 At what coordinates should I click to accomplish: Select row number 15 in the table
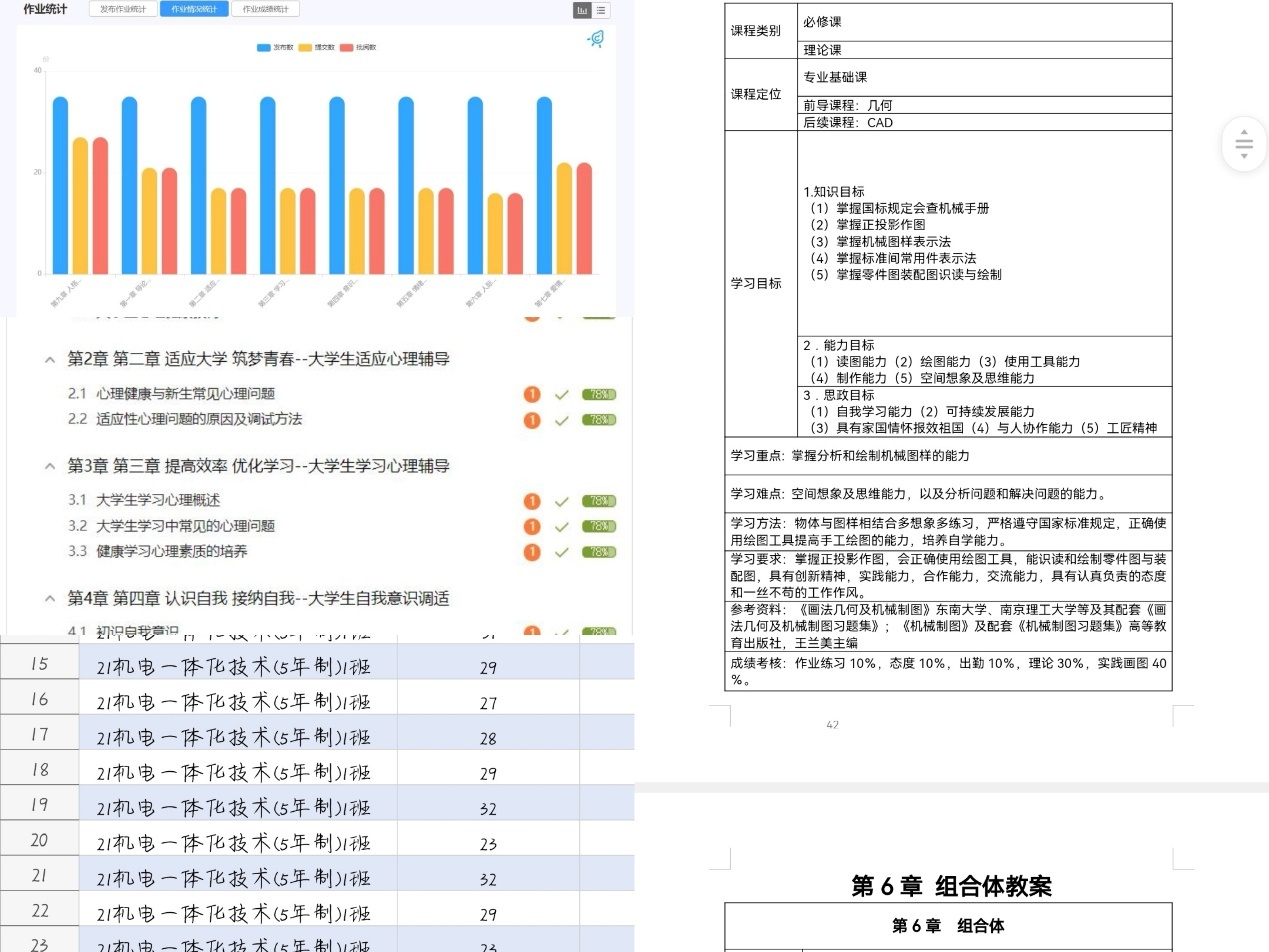point(40,664)
